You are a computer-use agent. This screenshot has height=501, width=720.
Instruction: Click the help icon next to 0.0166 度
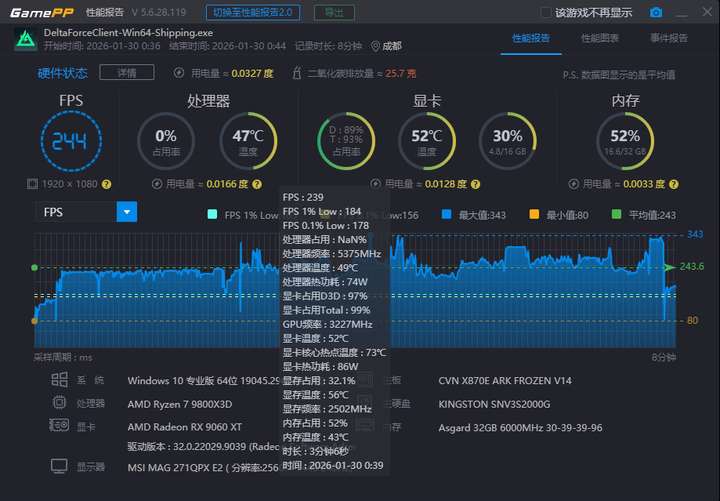pos(257,184)
